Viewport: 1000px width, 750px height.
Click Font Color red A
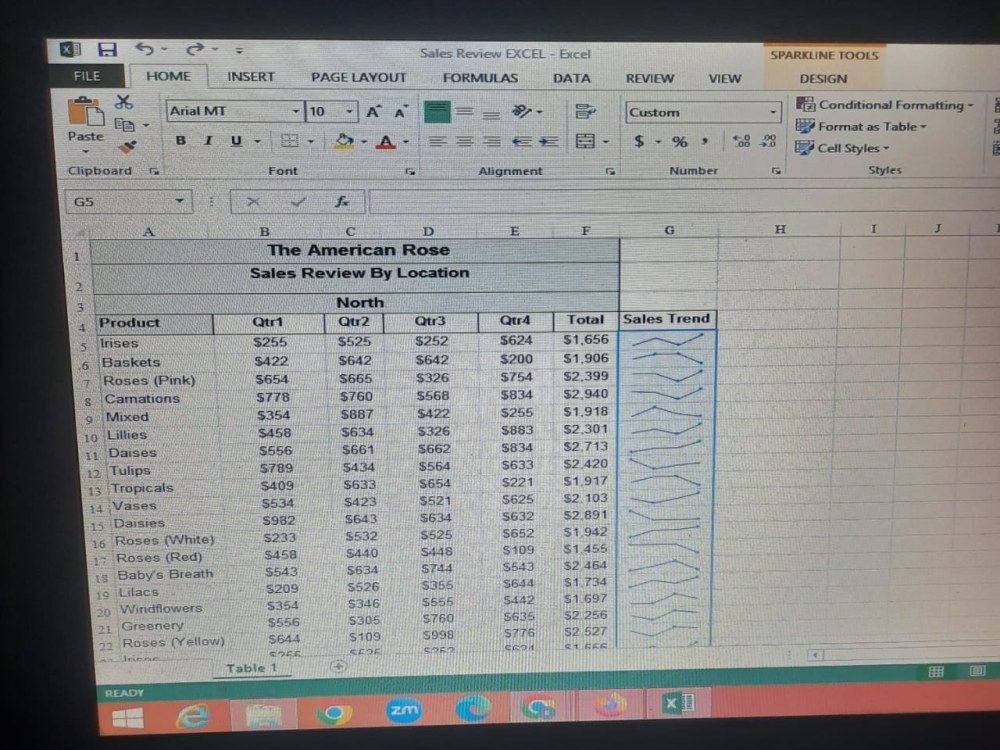click(x=386, y=142)
